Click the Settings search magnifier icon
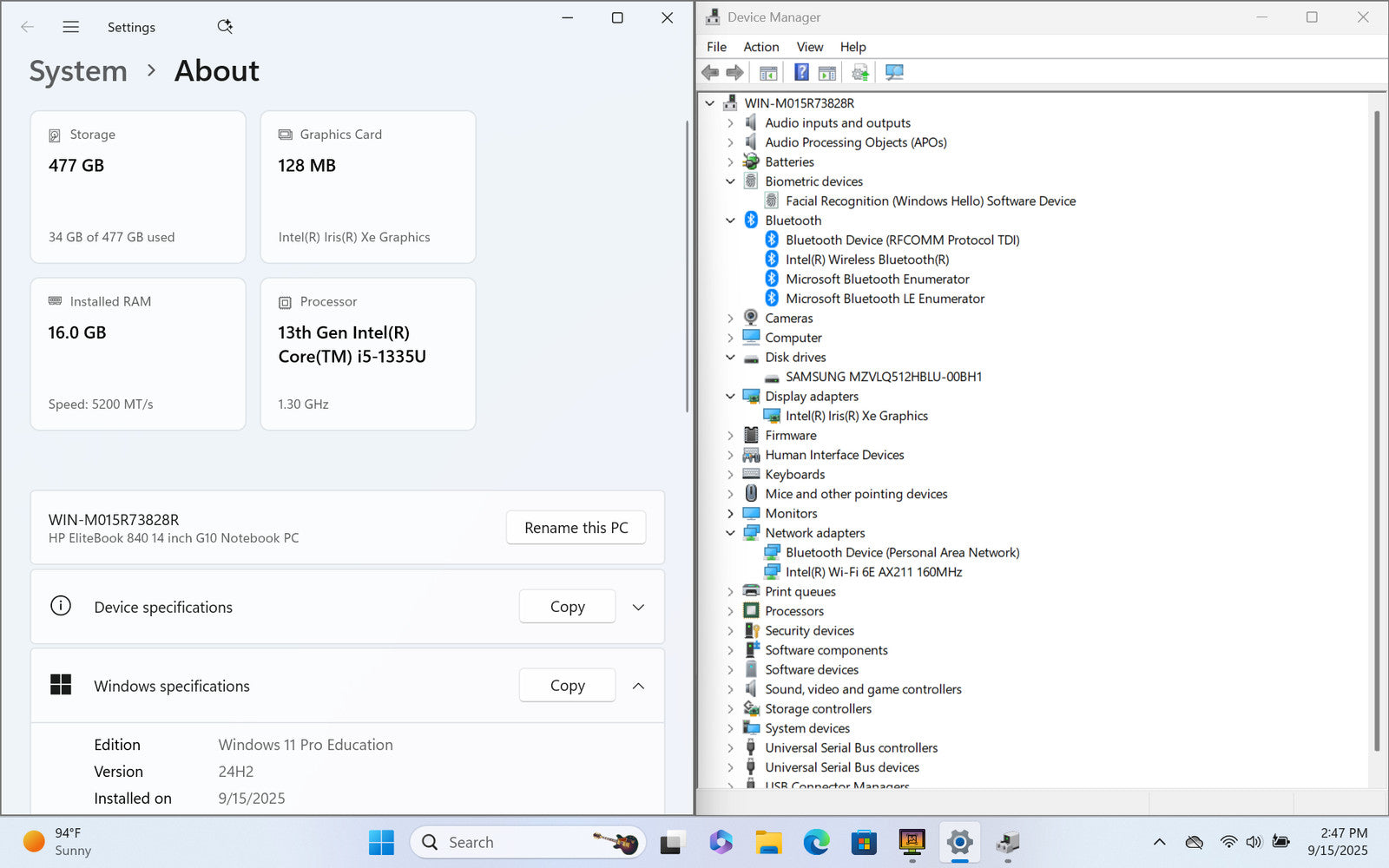The image size is (1389, 868). (x=225, y=27)
